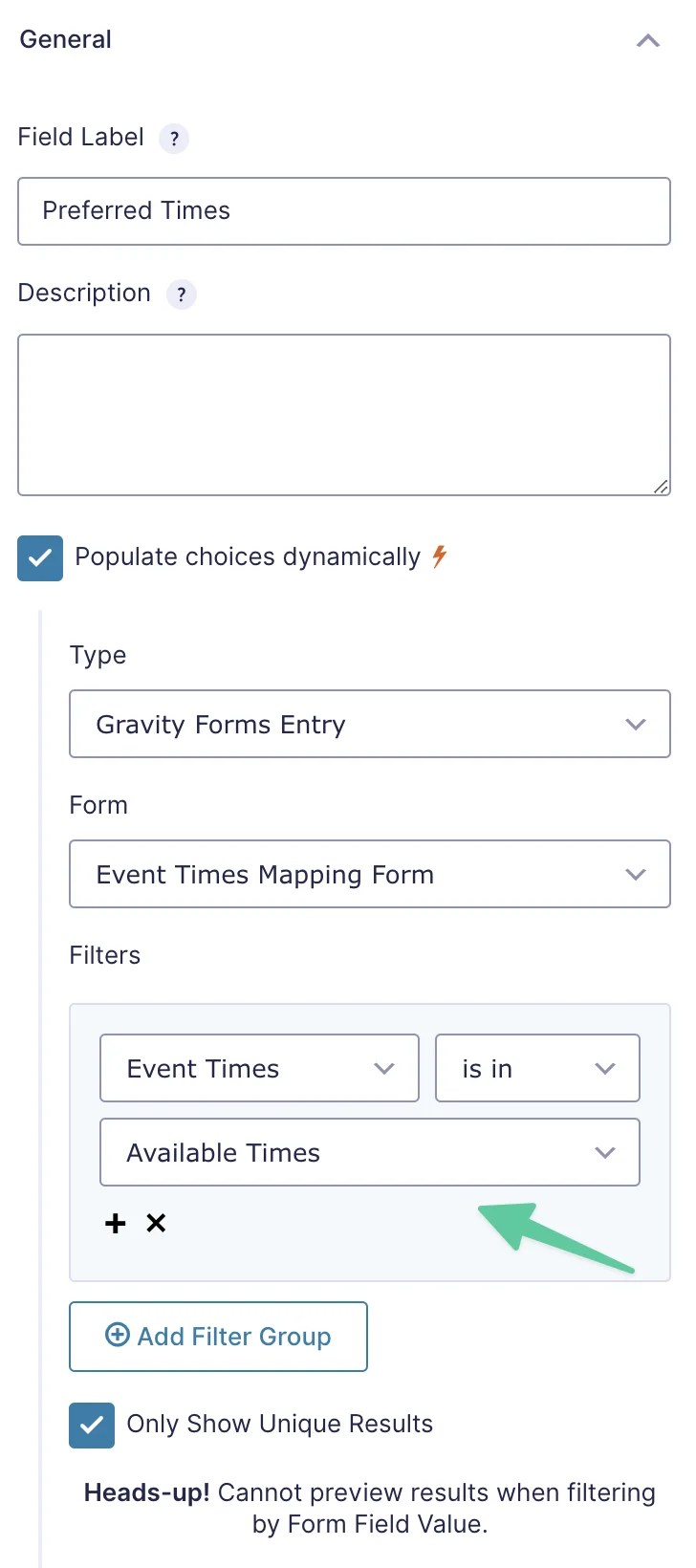Image resolution: width=696 pixels, height=1568 pixels.
Task: Change the 'is in' operator dropdown
Action: click(537, 1068)
